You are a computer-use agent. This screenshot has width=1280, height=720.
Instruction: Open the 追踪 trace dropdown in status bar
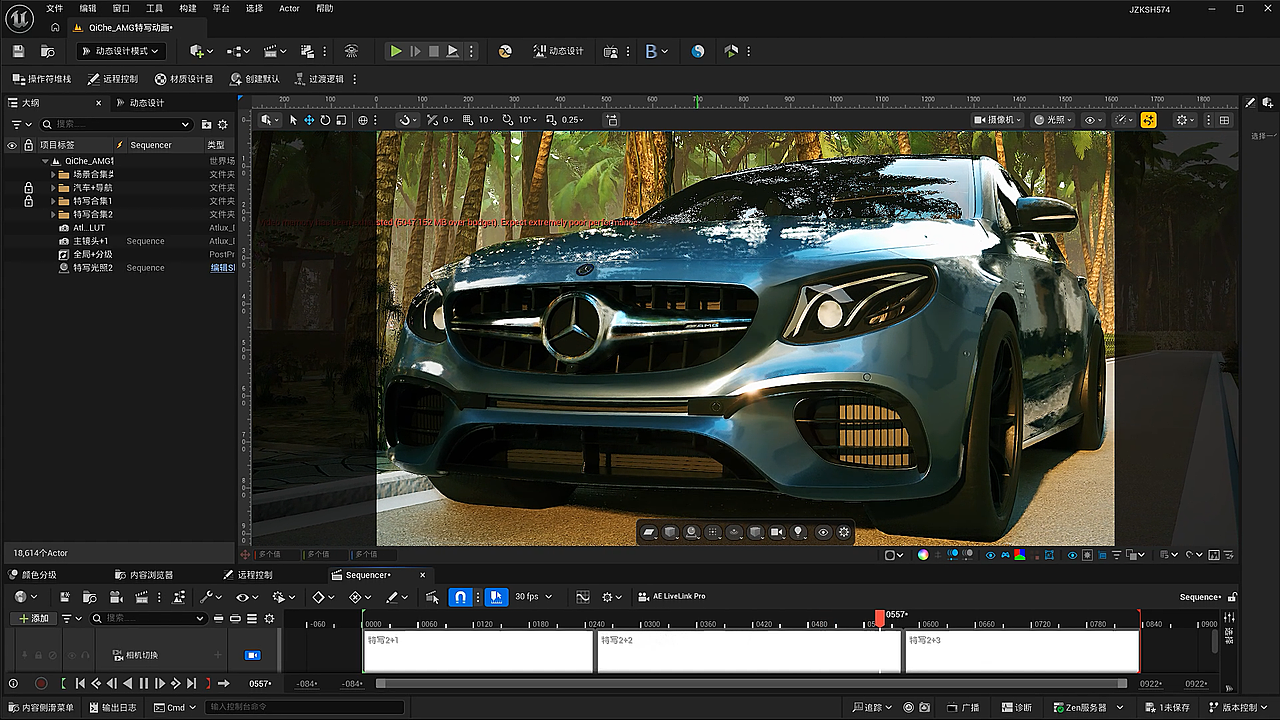point(871,708)
